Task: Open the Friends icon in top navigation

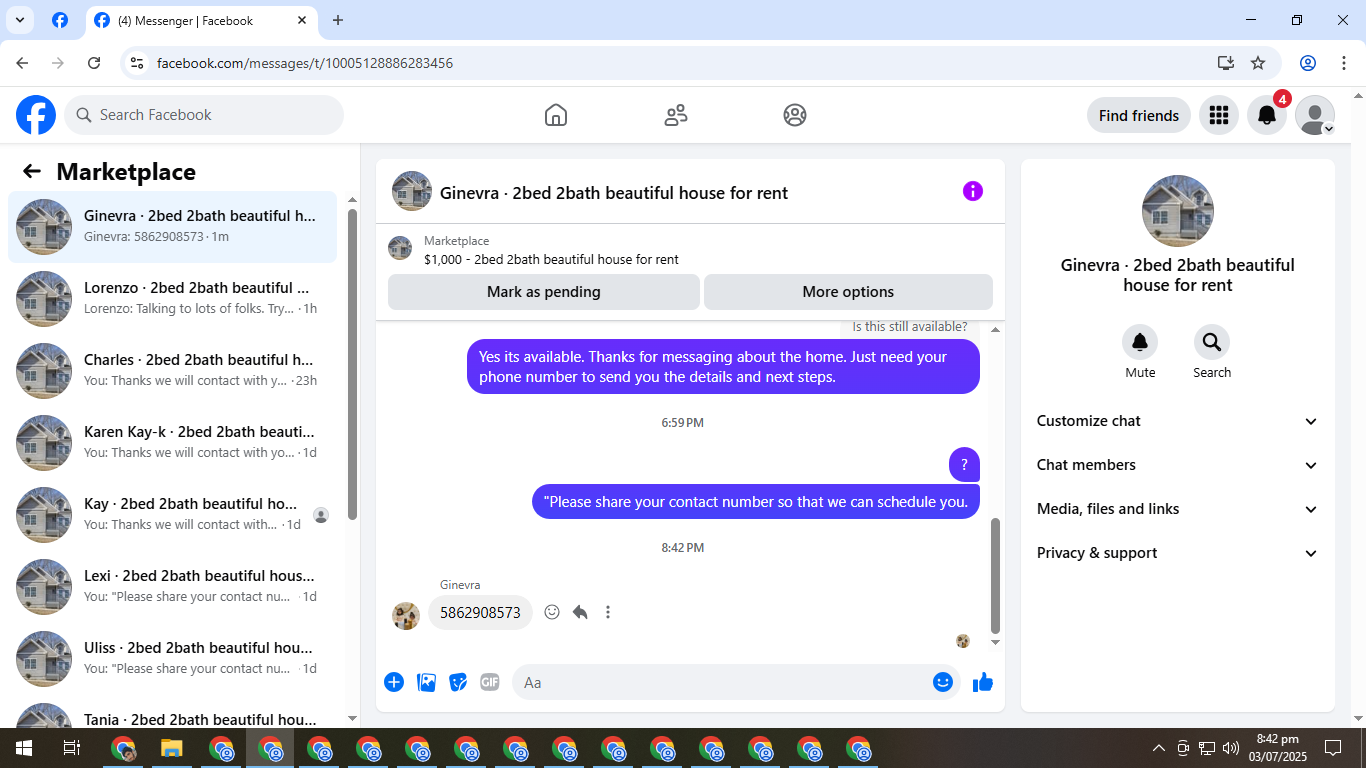Action: 676,115
